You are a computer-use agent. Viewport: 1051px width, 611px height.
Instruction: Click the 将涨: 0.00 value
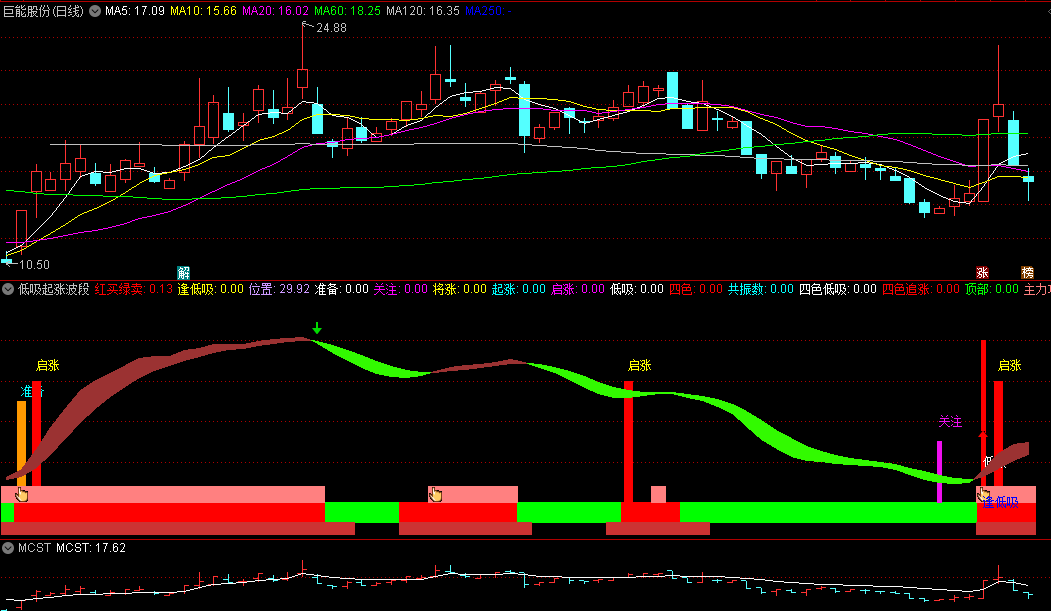460,289
